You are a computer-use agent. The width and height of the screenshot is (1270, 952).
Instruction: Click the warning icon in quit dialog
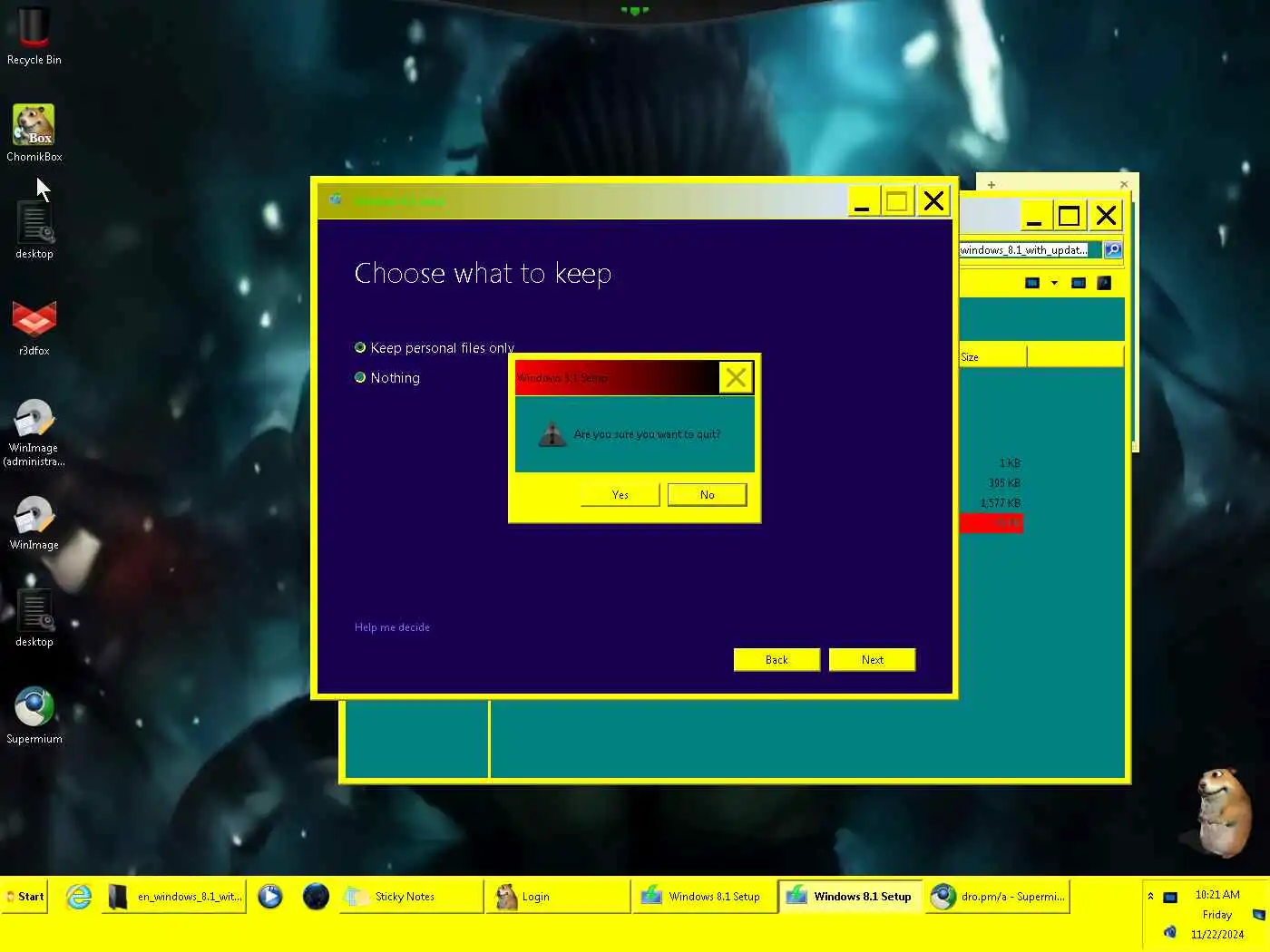pyautogui.click(x=552, y=434)
